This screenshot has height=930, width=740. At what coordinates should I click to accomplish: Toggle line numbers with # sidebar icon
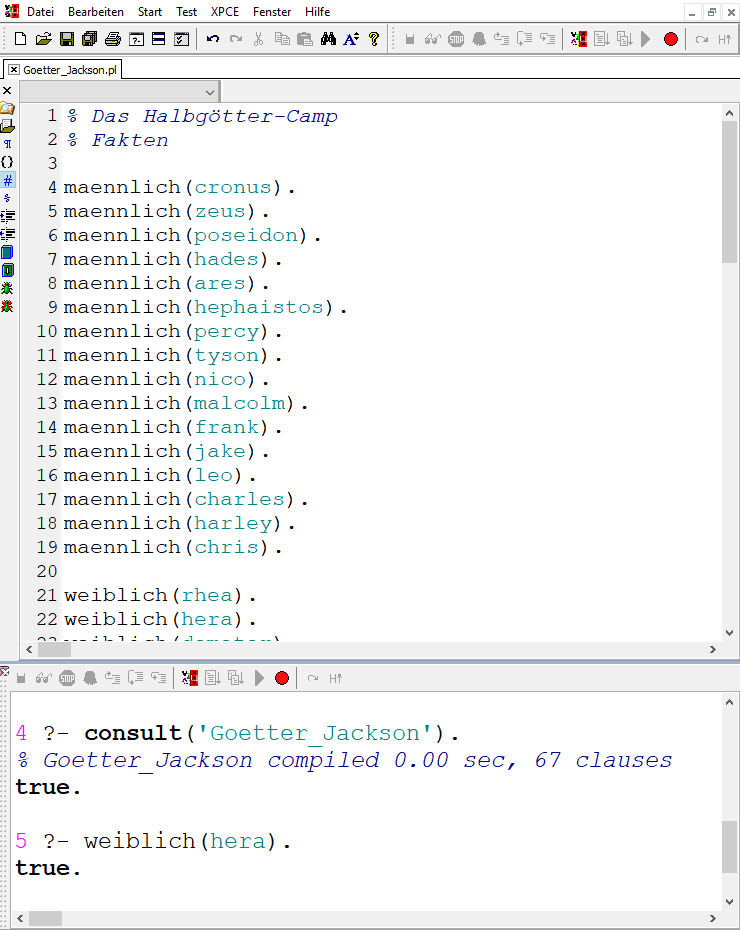coord(7,180)
